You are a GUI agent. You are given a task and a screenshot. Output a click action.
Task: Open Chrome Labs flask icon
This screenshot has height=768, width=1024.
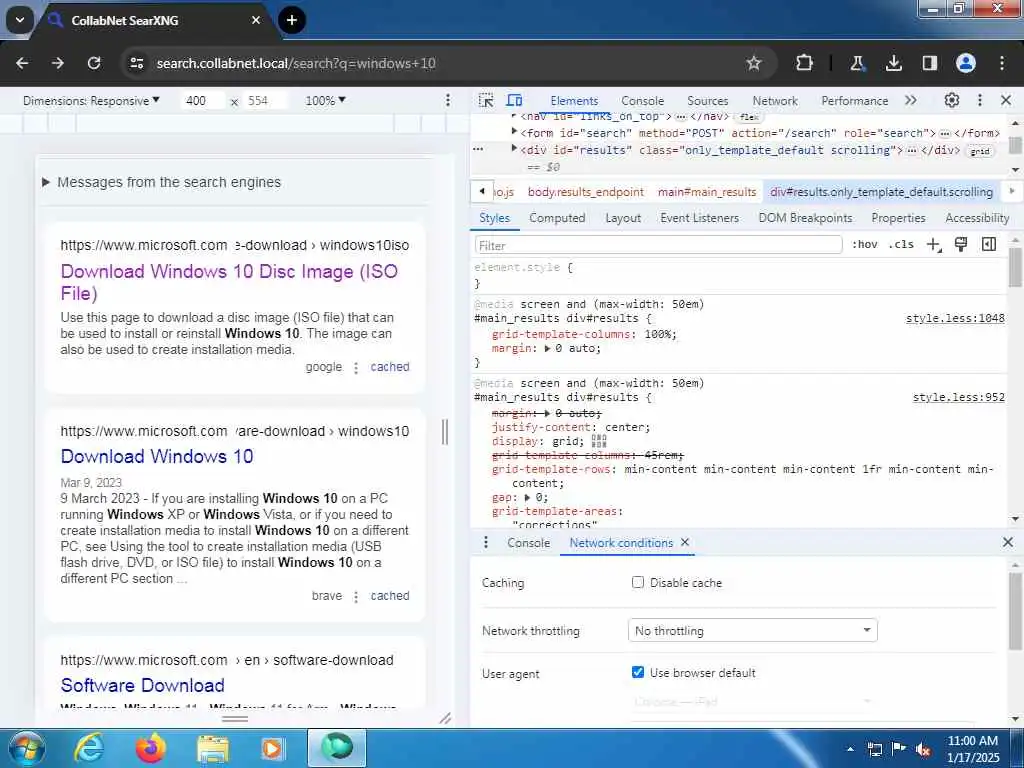click(x=857, y=63)
